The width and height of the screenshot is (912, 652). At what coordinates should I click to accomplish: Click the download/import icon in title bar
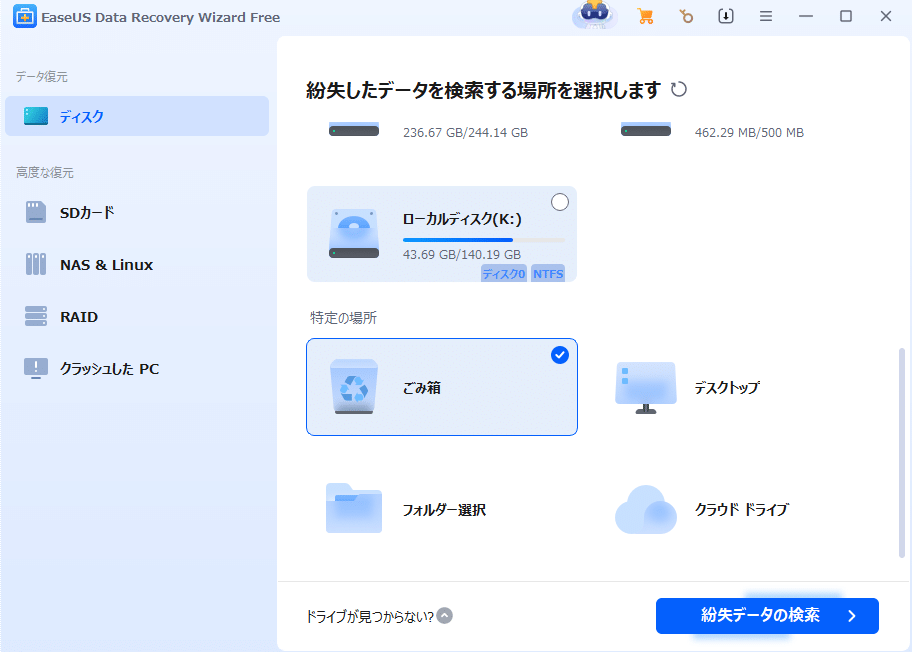pos(726,16)
